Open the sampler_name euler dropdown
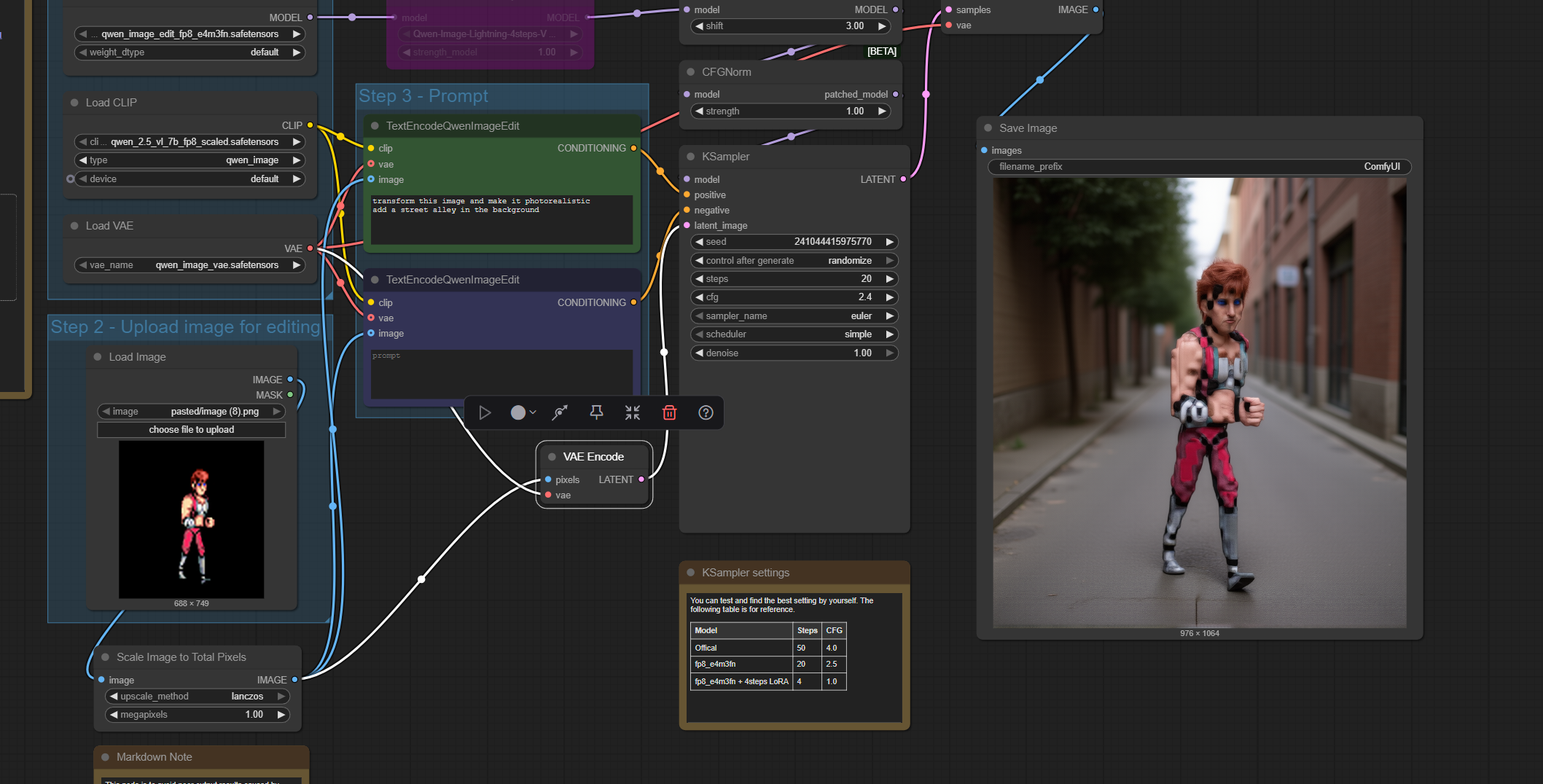1543x784 pixels. click(x=794, y=316)
